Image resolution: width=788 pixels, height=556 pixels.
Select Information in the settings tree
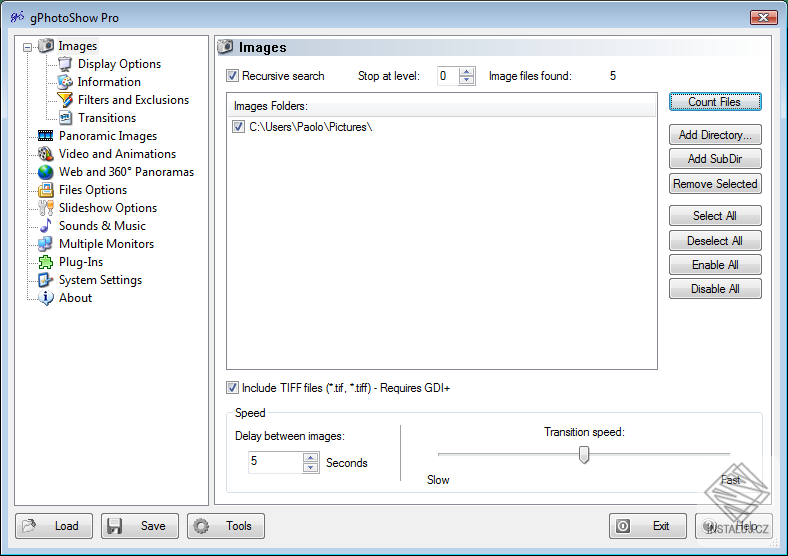coord(109,82)
